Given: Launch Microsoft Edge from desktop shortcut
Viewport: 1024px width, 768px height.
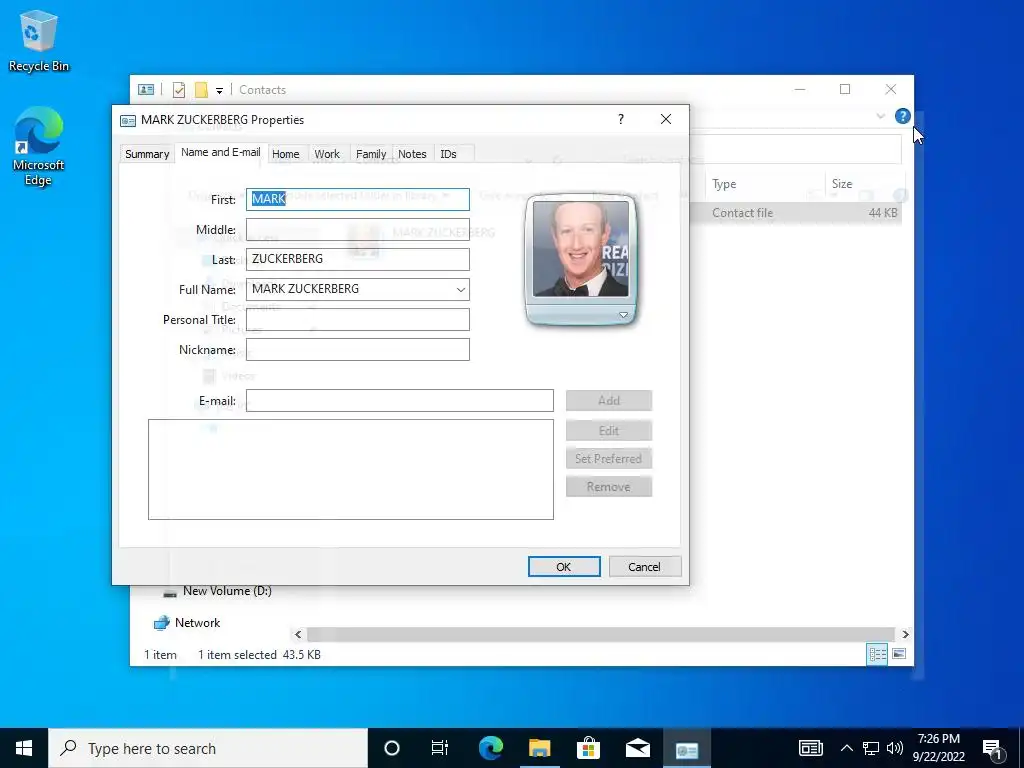Looking at the screenshot, I should point(39,146).
